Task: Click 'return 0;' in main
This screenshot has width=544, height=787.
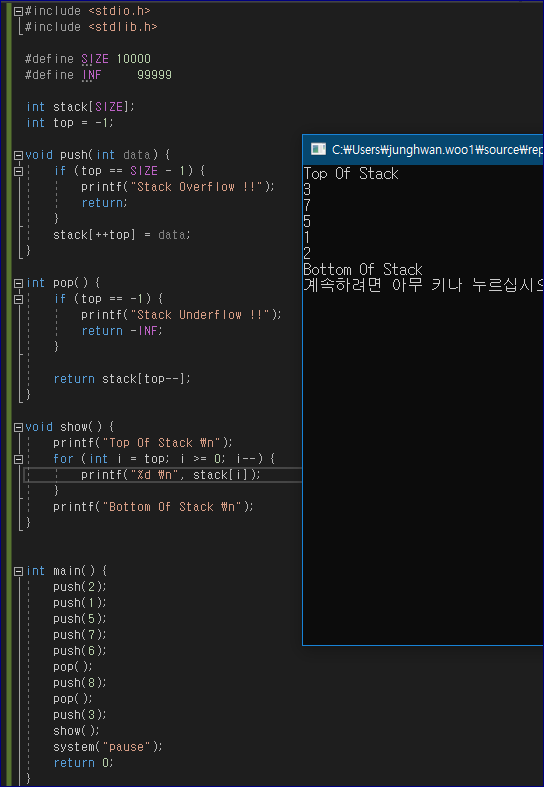Action: [x=84, y=763]
